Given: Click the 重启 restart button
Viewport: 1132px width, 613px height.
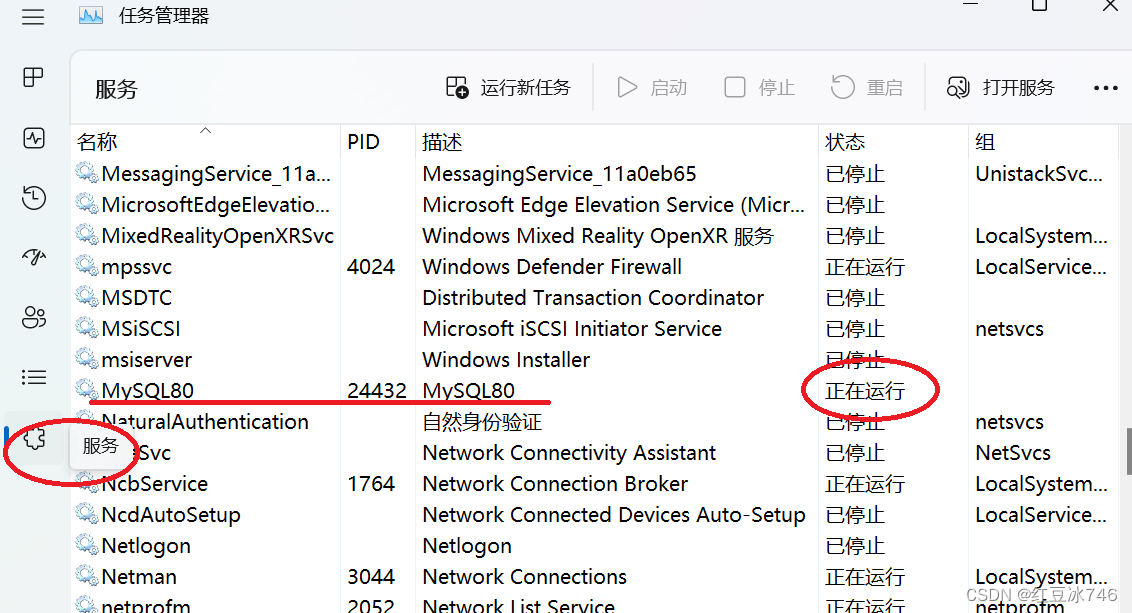Looking at the screenshot, I should click(x=867, y=88).
